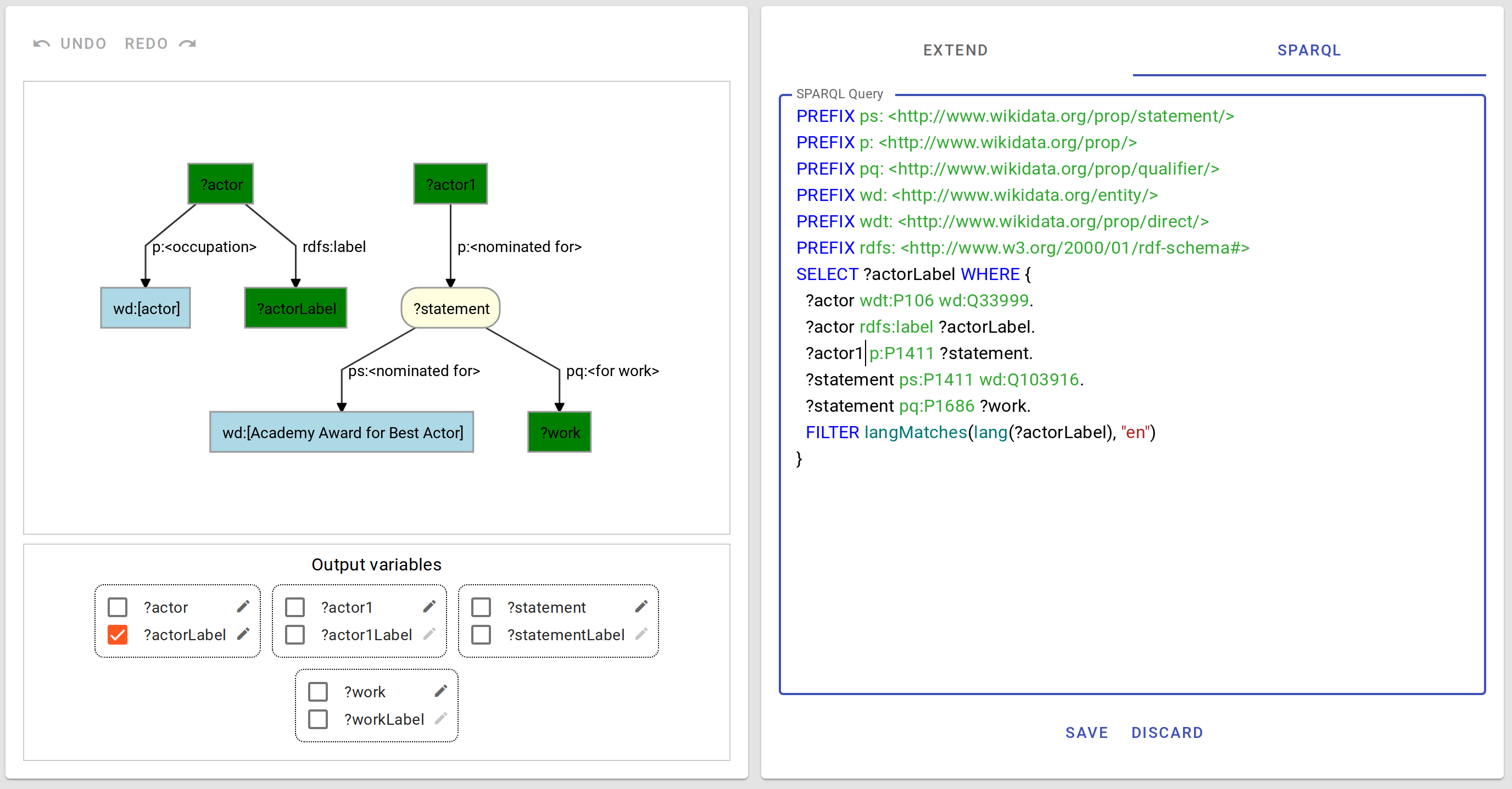
Task: Click the rdfs:label edge label
Action: (334, 247)
